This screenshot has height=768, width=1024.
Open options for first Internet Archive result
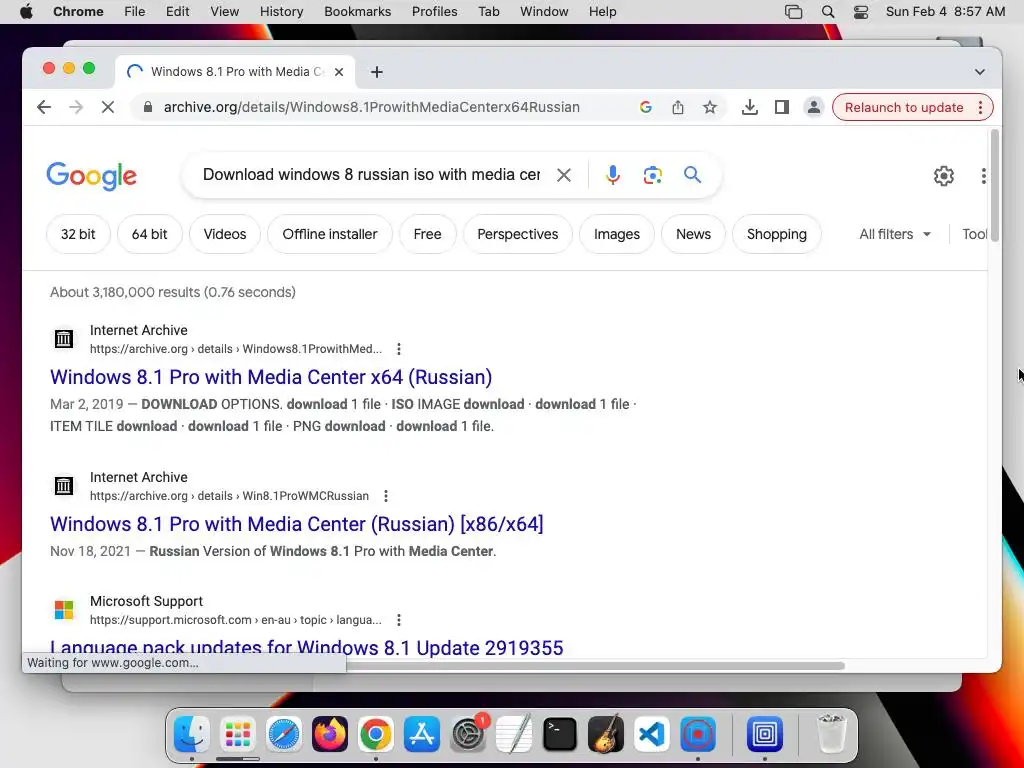click(398, 349)
